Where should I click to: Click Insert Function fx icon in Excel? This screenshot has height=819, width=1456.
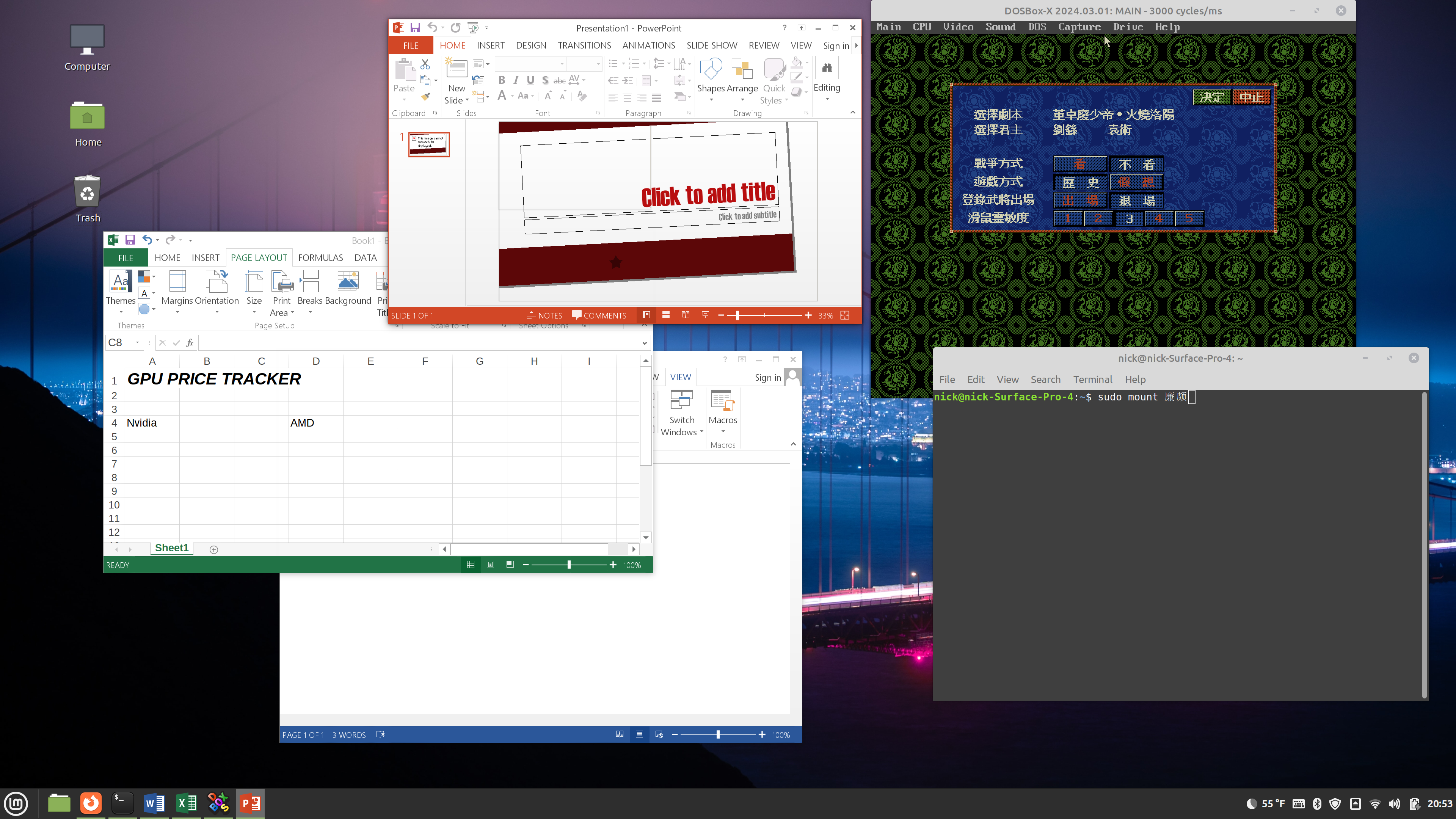click(x=190, y=342)
